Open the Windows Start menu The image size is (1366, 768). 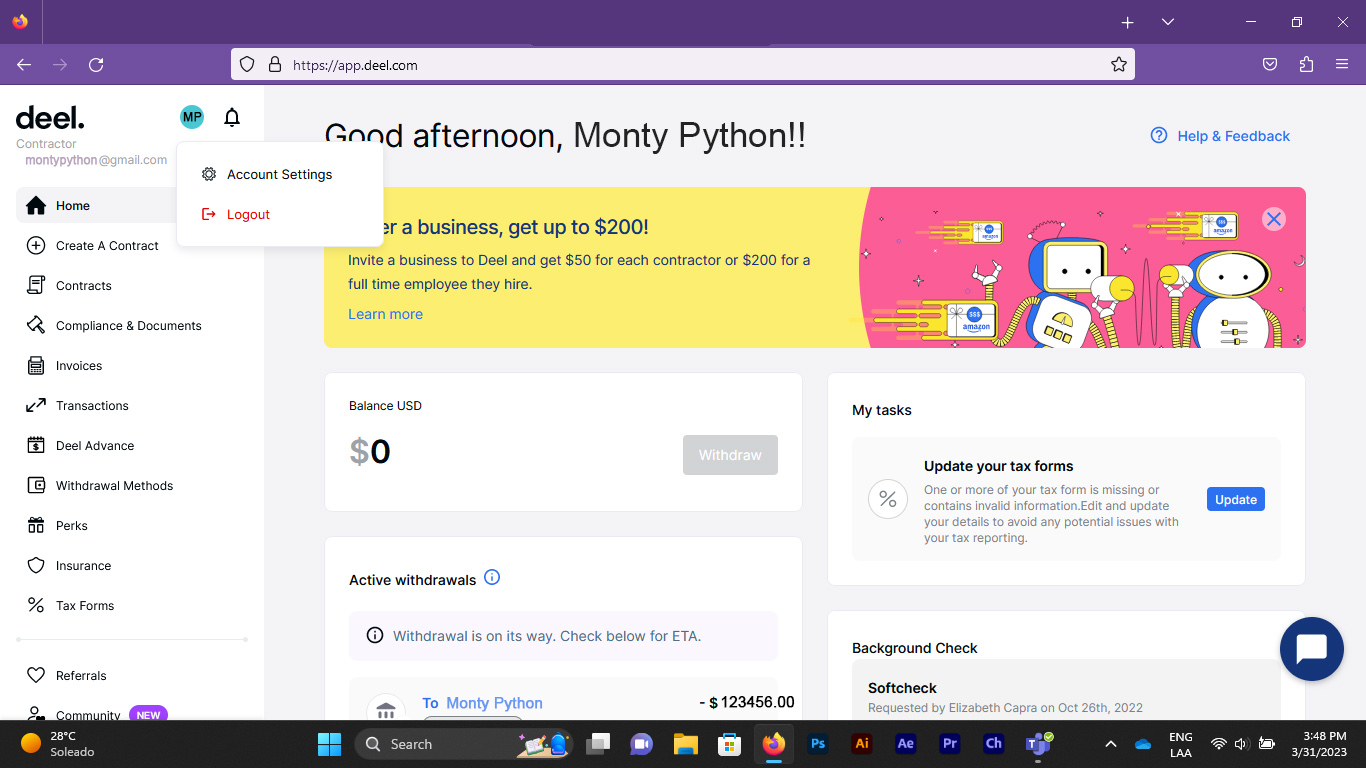point(329,744)
